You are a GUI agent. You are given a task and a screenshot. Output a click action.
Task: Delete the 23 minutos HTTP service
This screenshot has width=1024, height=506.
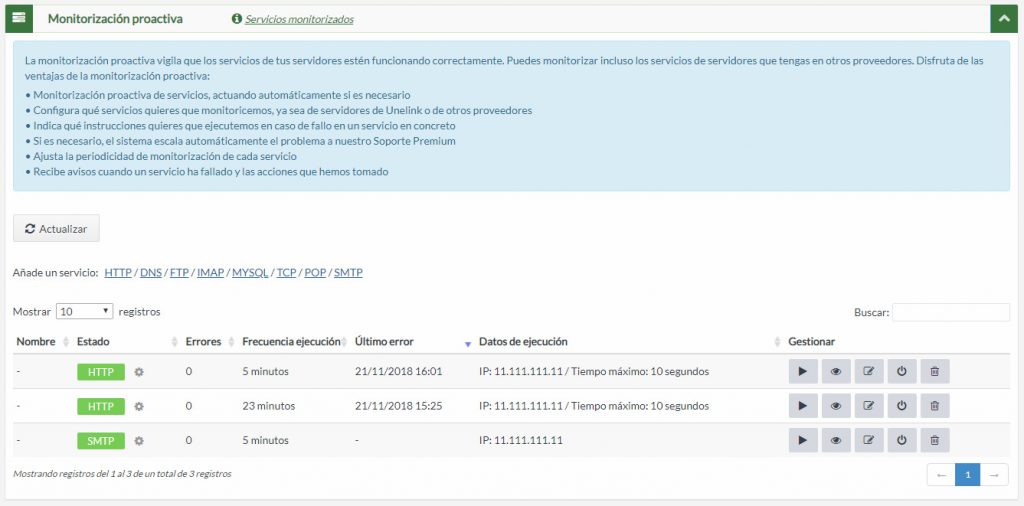935,405
